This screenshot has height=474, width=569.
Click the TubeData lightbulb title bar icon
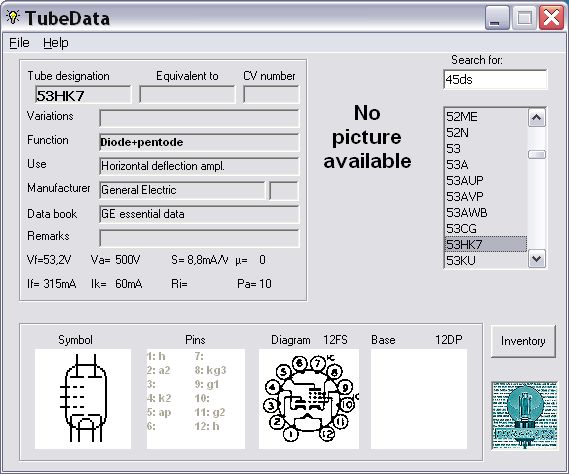[13, 17]
